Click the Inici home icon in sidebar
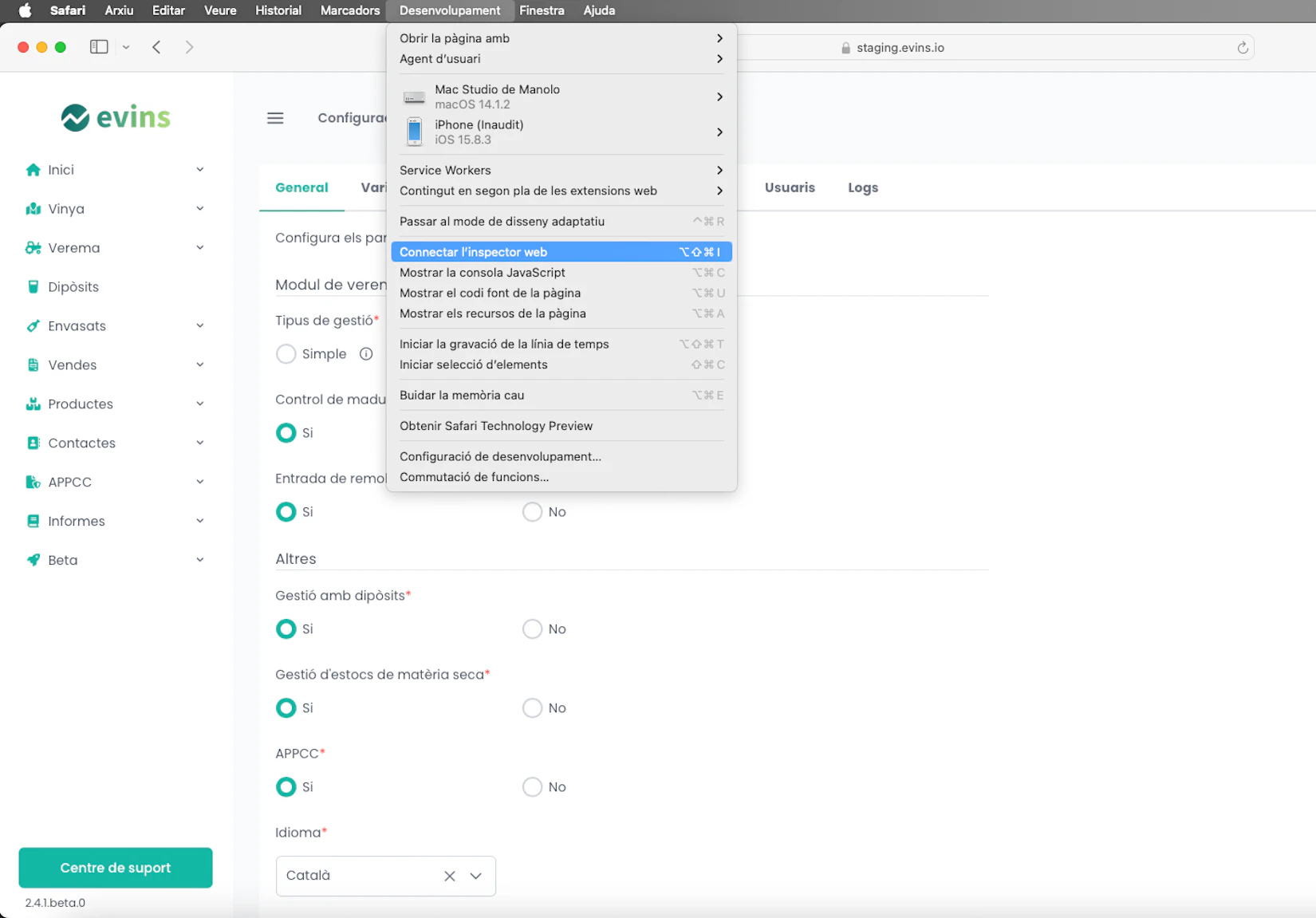The width and height of the screenshot is (1316, 918). (x=33, y=170)
